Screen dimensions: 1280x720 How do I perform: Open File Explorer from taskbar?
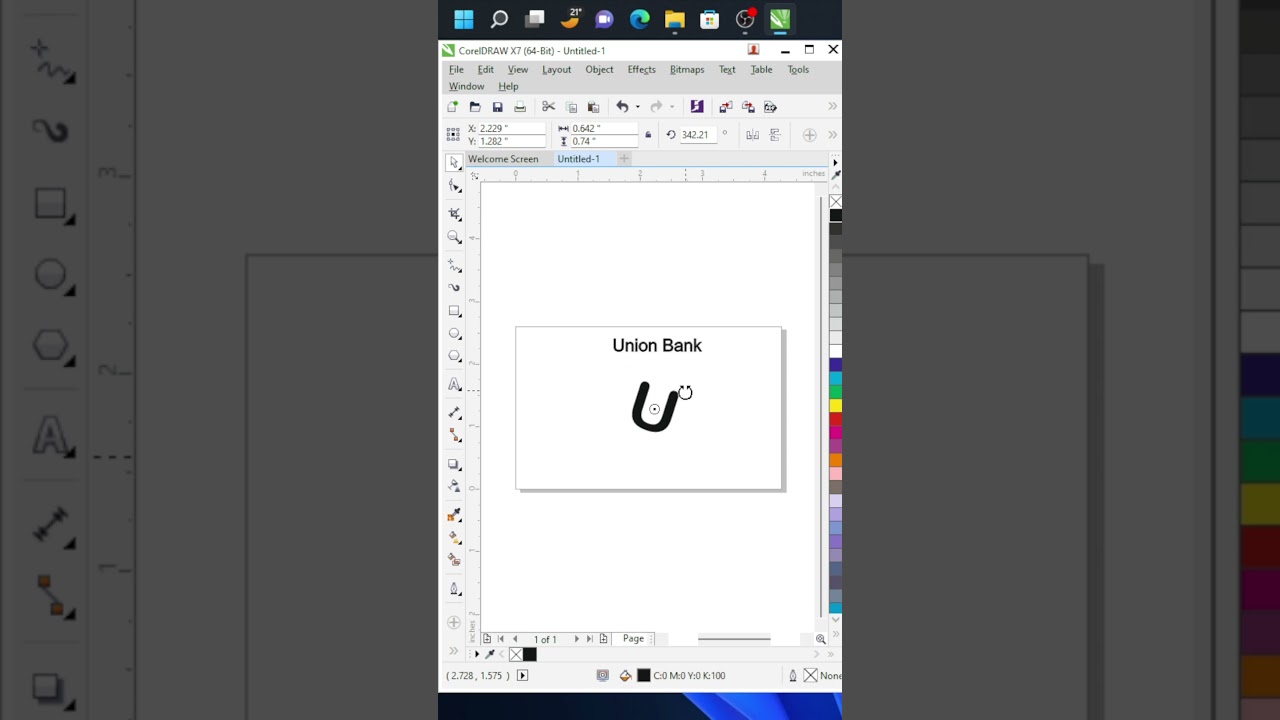click(674, 19)
